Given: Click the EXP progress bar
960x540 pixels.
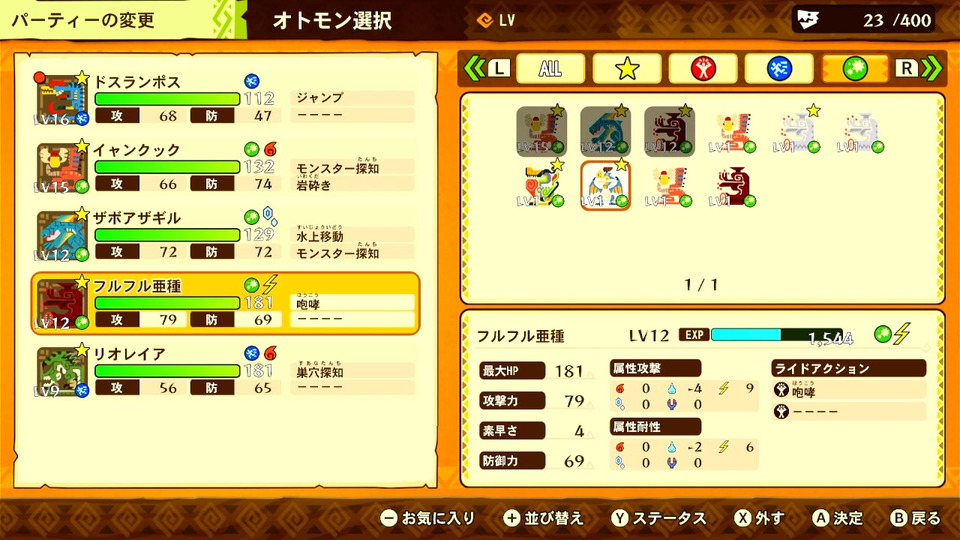Looking at the screenshot, I should coord(778,335).
